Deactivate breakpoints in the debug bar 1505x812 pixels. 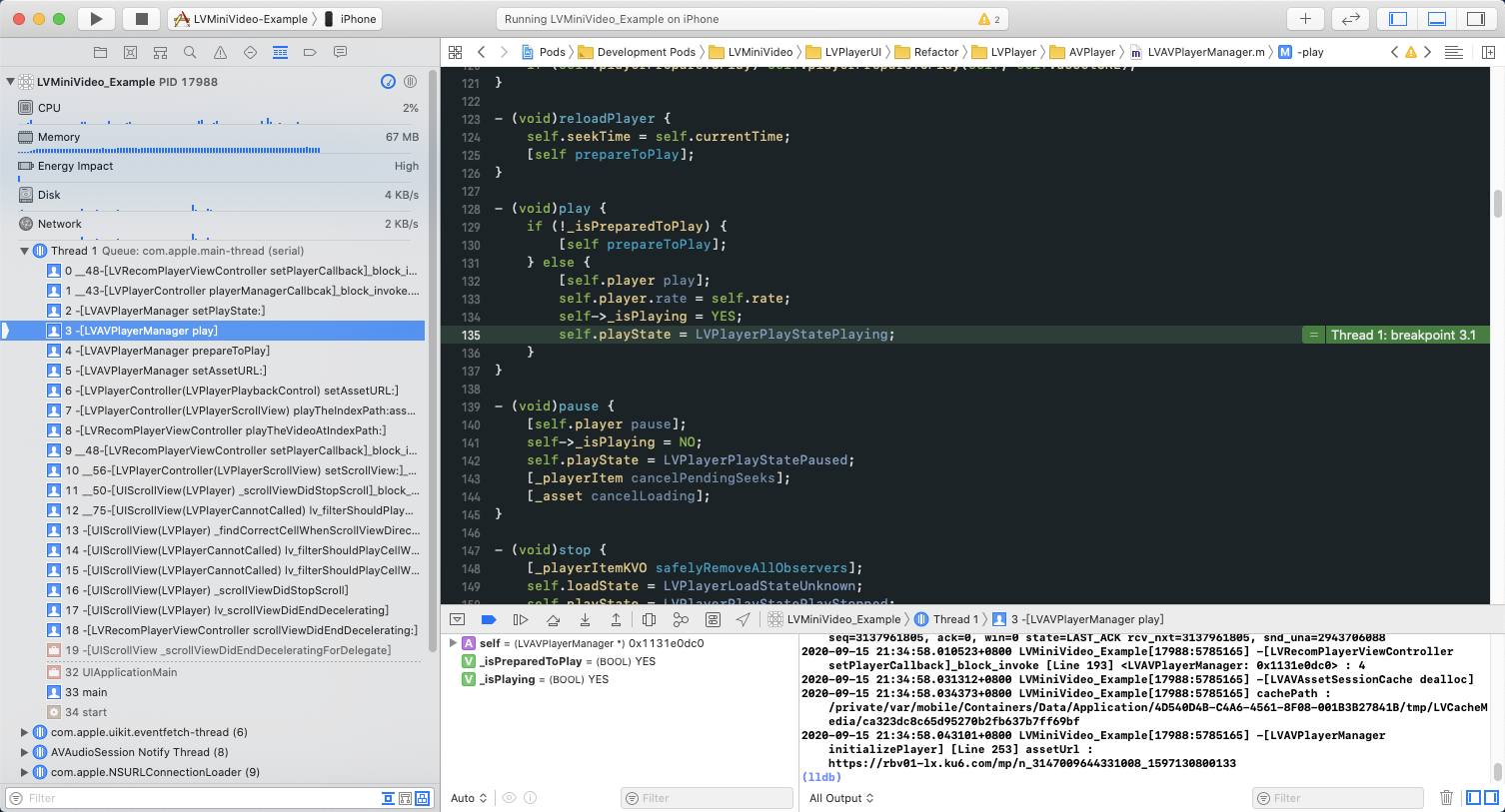(490, 618)
